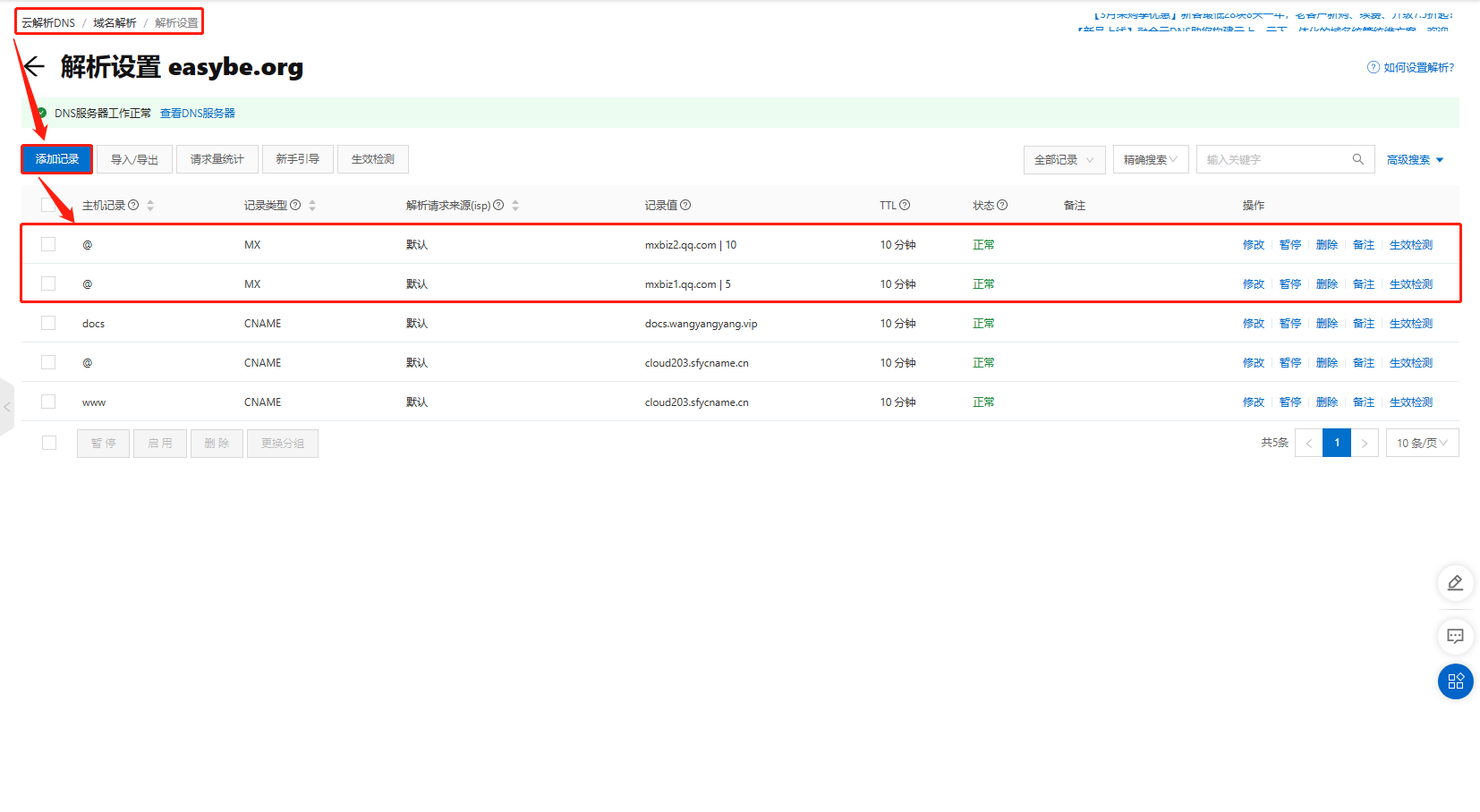1480x812 pixels.
Task: Open the 精确搜索 dropdown
Action: [1151, 159]
